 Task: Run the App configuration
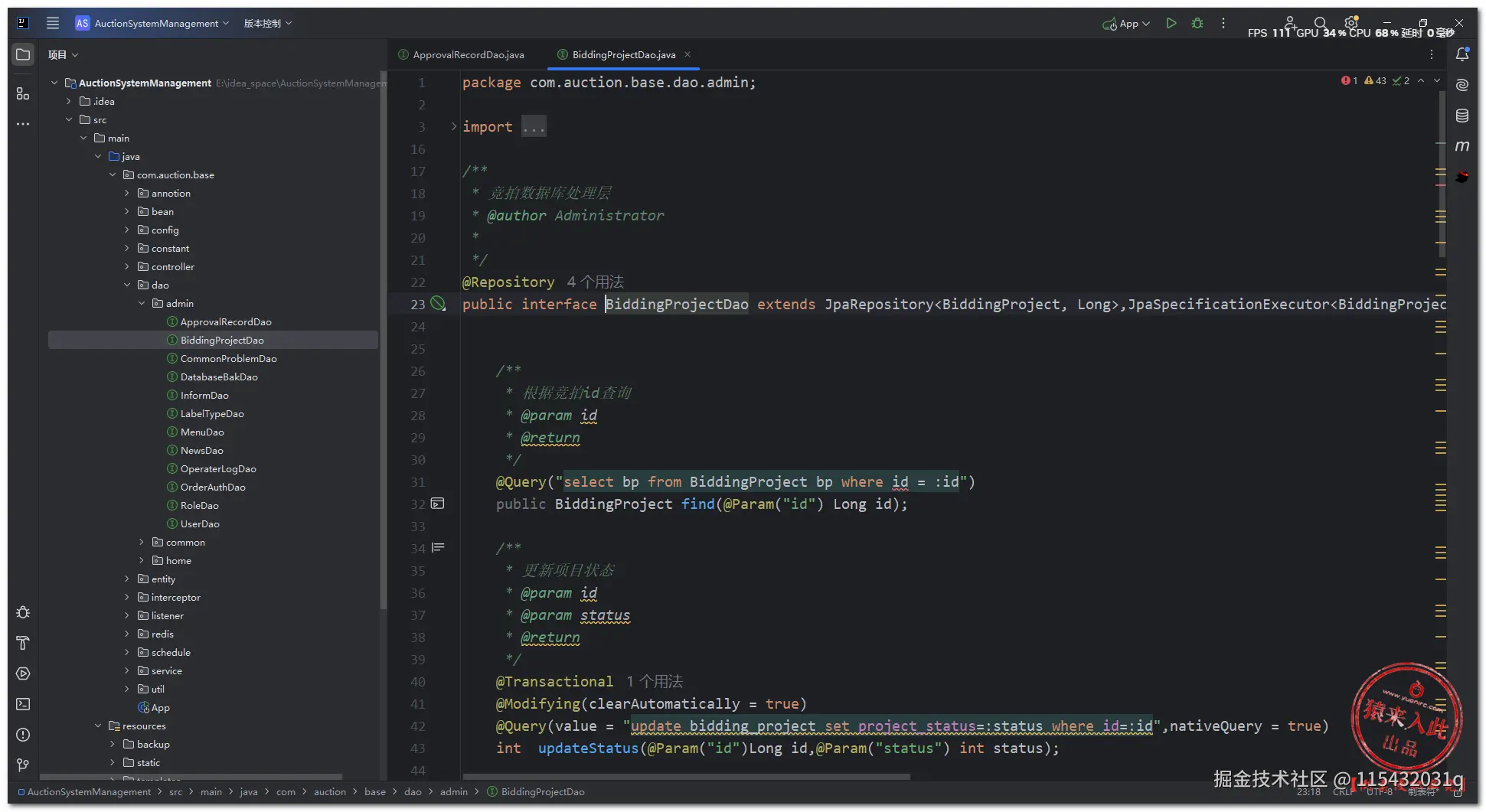[1171, 23]
